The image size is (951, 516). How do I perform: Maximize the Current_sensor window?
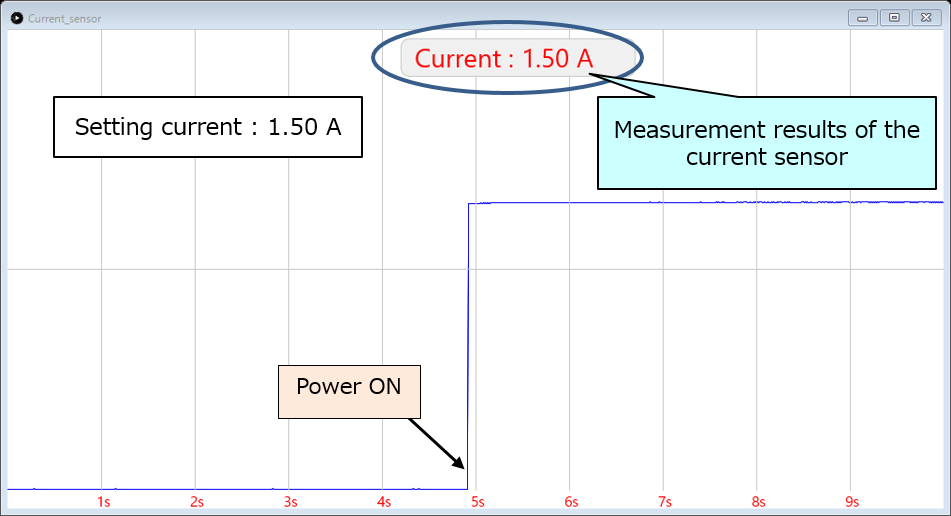click(894, 18)
